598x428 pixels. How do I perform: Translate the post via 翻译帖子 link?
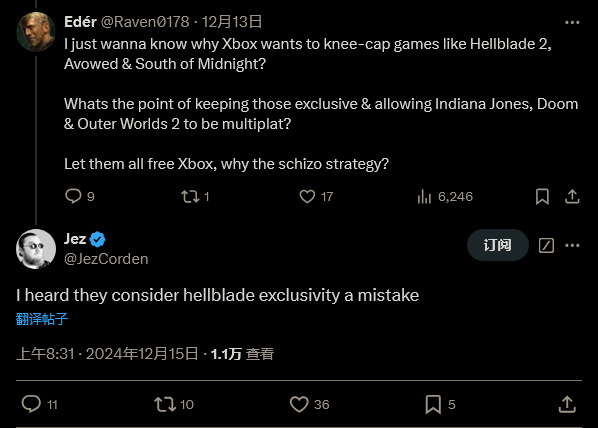pyautogui.click(x=42, y=319)
